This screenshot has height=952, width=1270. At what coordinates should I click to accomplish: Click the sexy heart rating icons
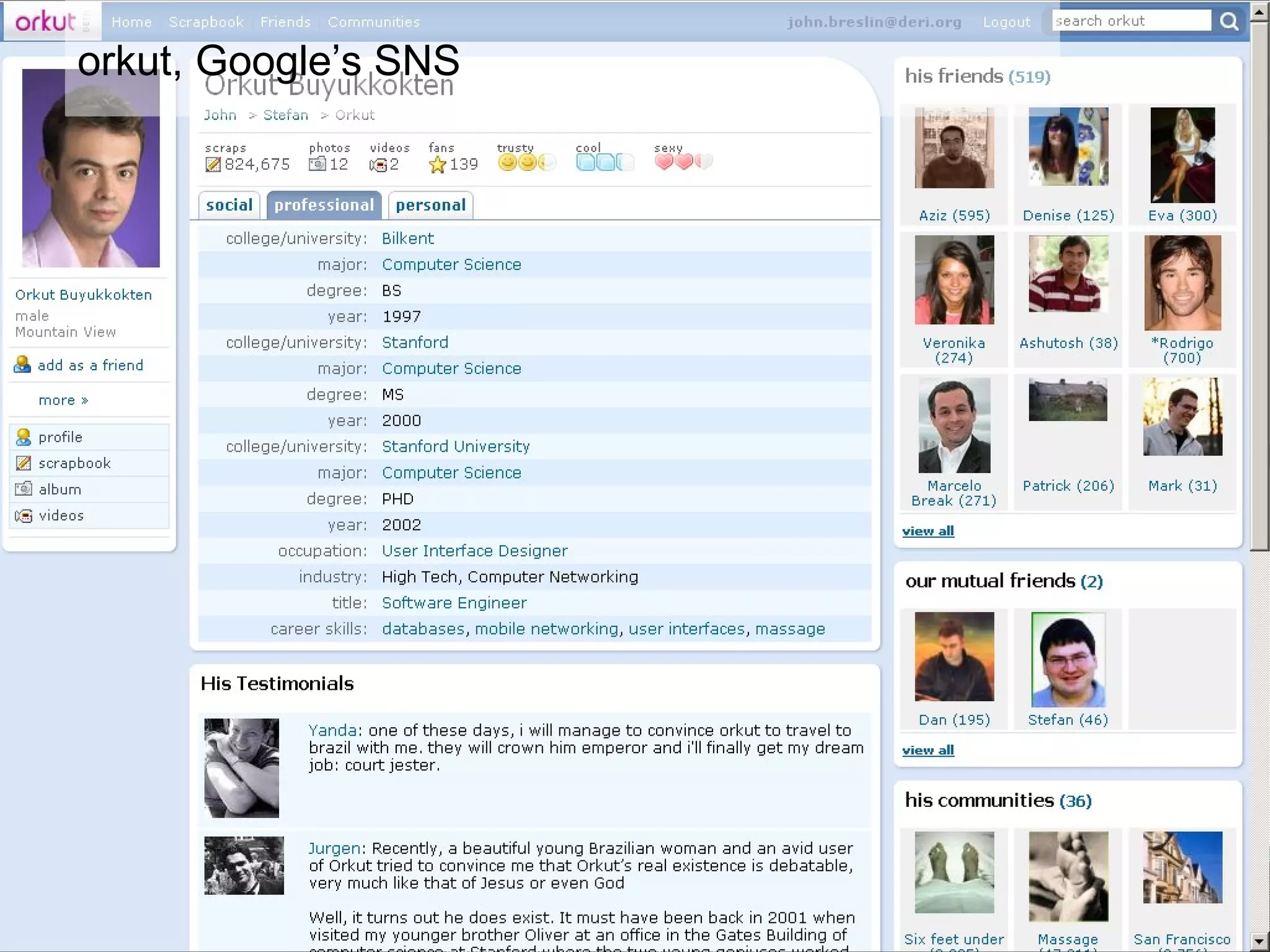[x=683, y=162]
